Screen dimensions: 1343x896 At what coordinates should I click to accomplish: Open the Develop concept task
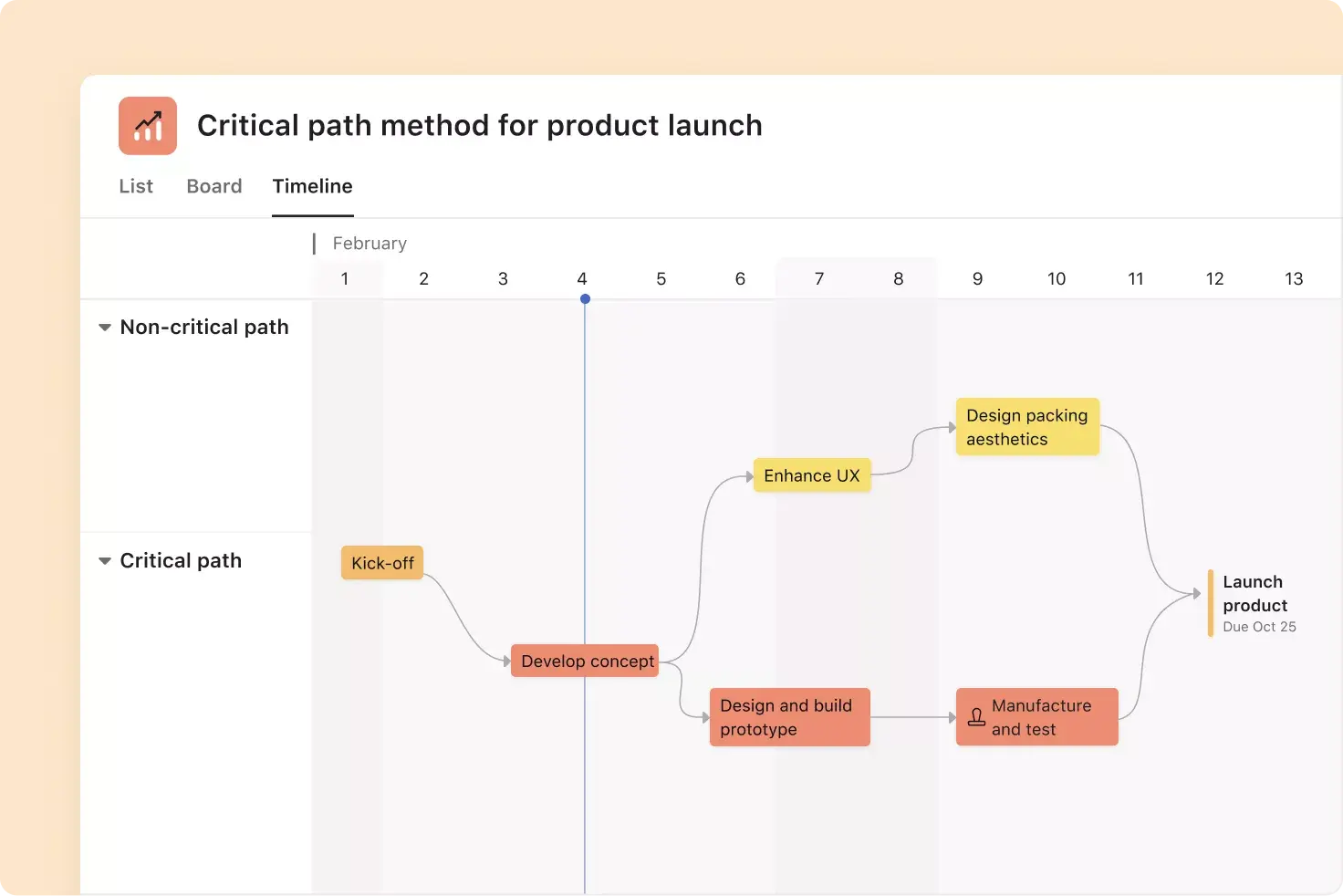tap(585, 661)
